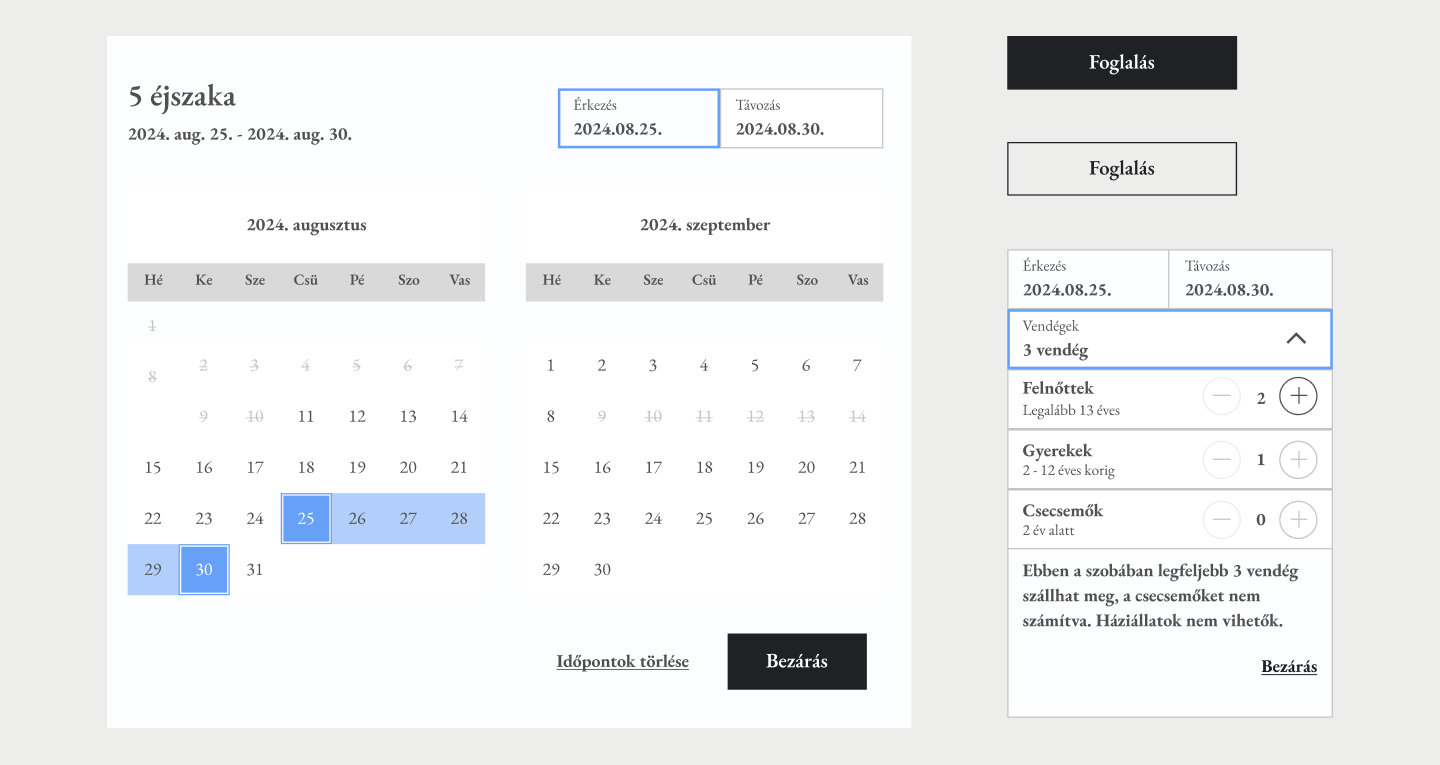Viewport: 1440px width, 765px height.
Task: Click the Időpontok törlése link
Action: pyautogui.click(x=622, y=661)
